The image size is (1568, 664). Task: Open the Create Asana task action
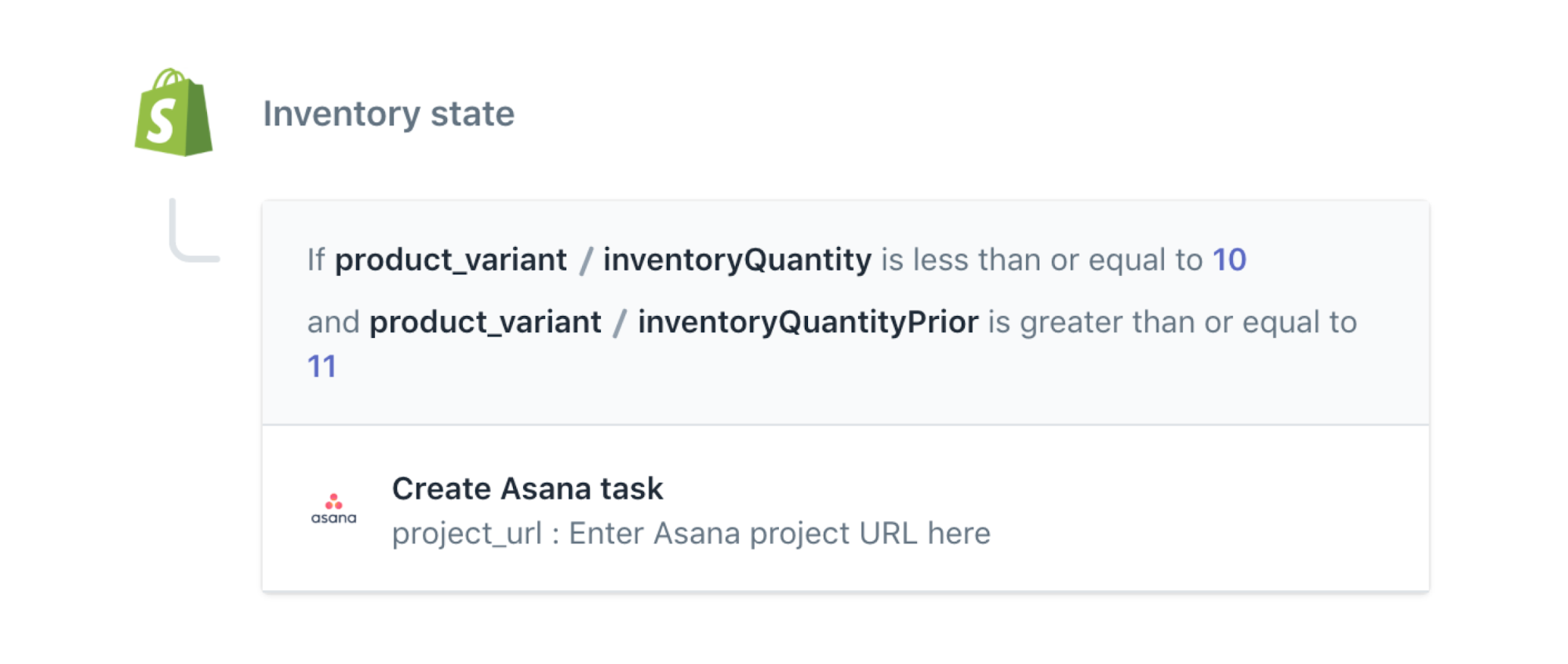coord(527,488)
